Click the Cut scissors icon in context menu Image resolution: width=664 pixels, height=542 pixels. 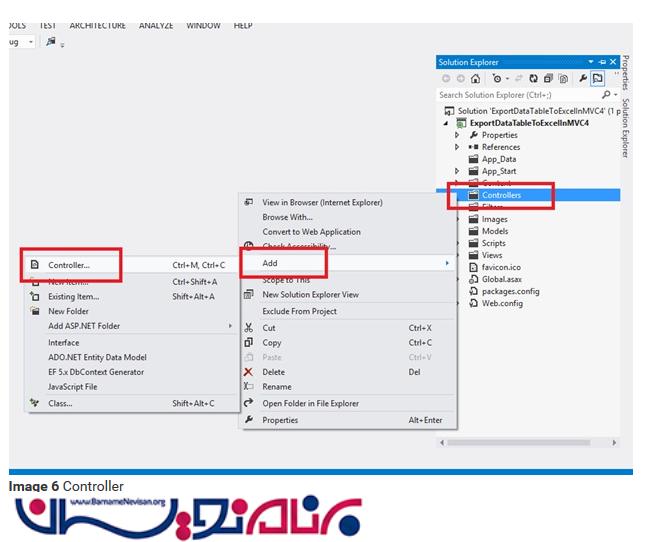coord(250,328)
